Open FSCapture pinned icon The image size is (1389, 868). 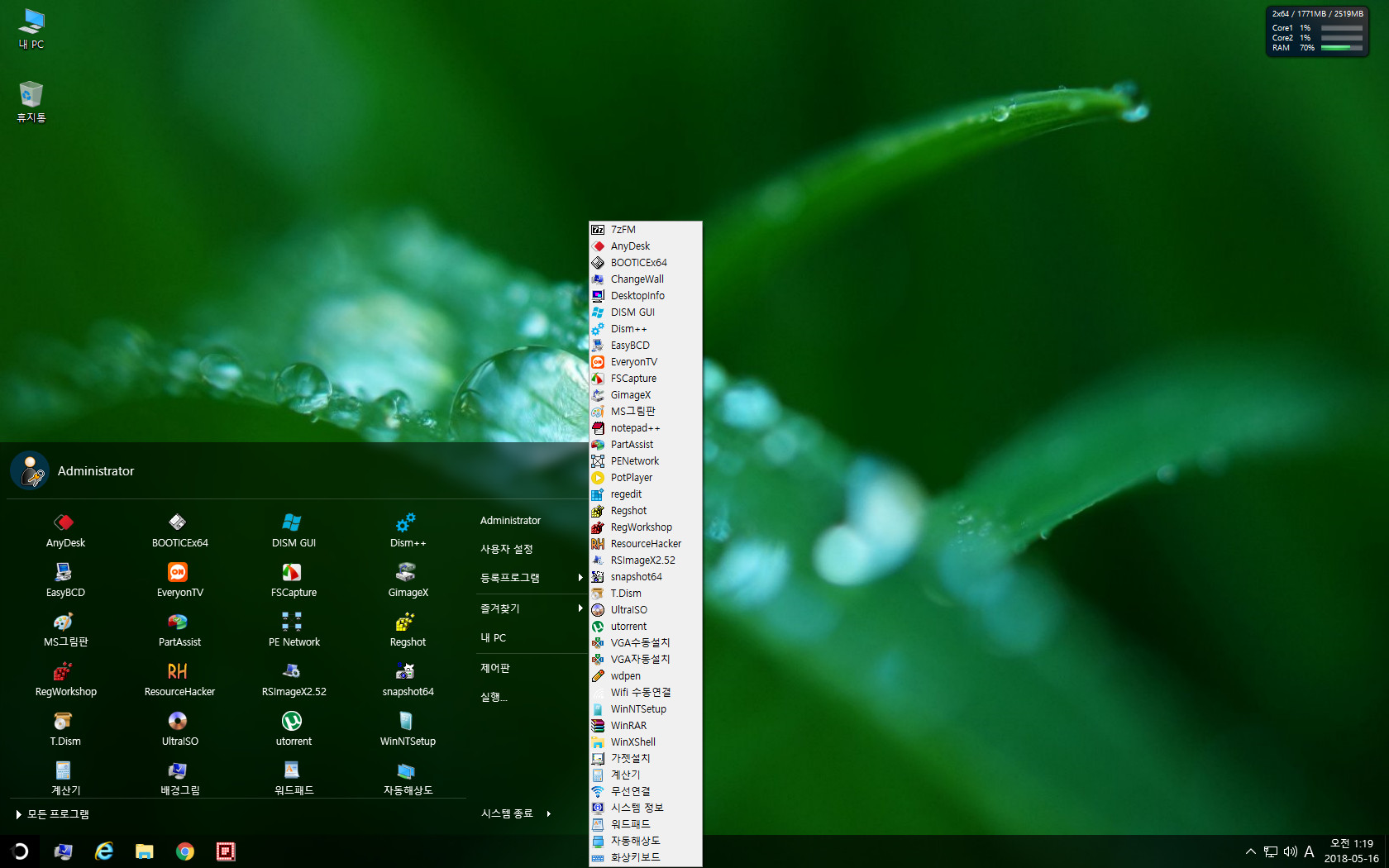pyautogui.click(x=294, y=580)
